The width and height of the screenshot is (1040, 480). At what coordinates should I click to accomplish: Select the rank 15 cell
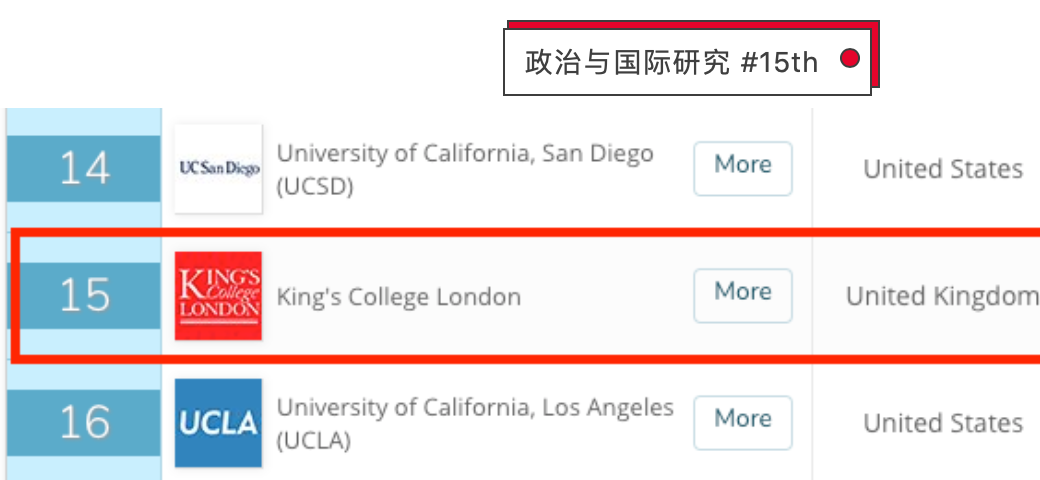pos(84,296)
